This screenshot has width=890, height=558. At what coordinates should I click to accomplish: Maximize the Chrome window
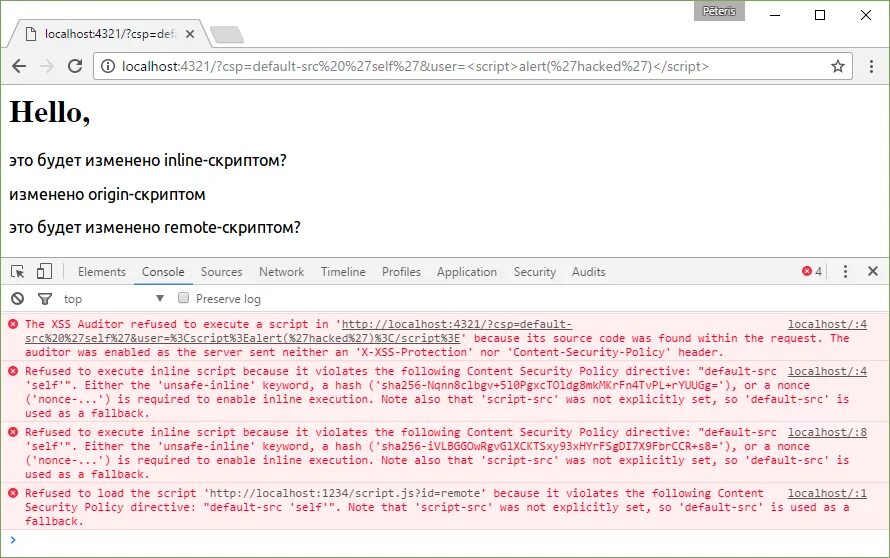820,15
